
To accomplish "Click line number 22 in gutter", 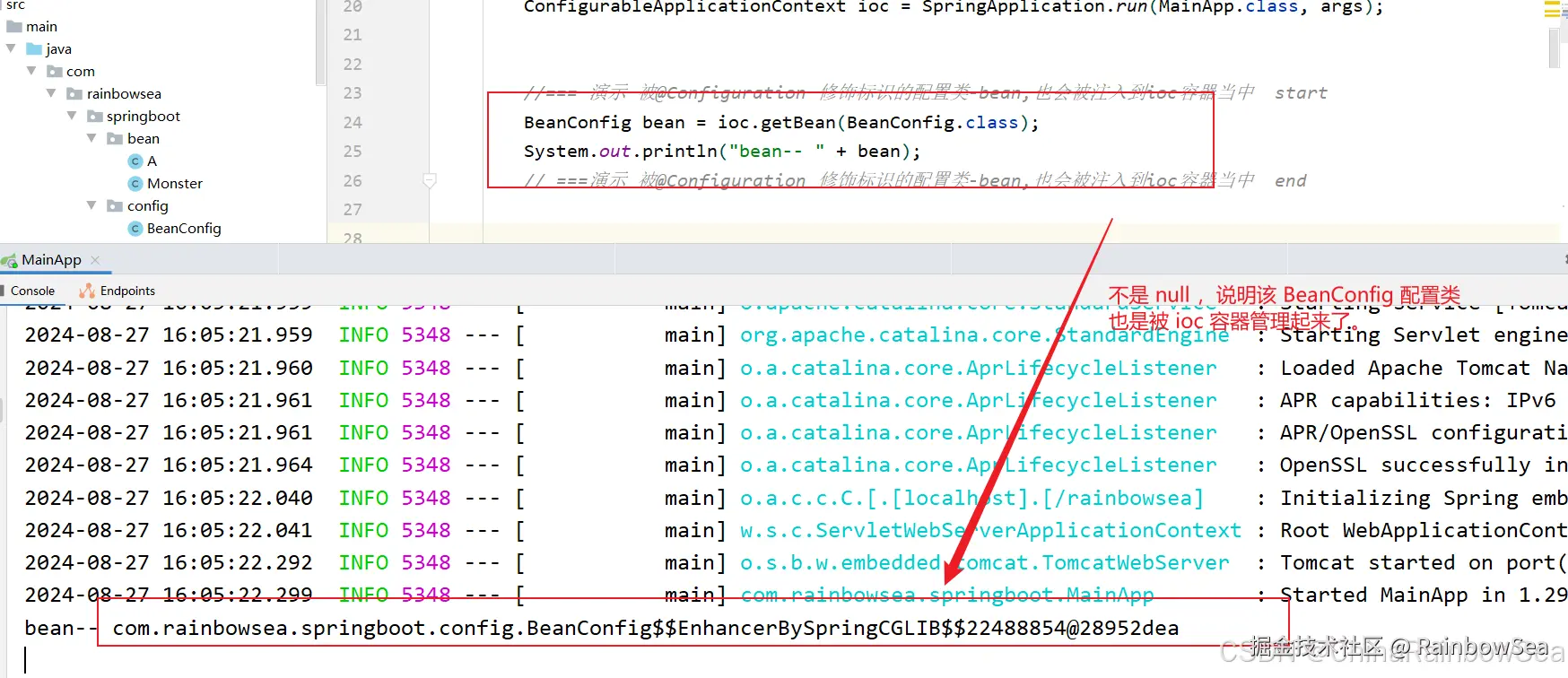I will pos(353,65).
